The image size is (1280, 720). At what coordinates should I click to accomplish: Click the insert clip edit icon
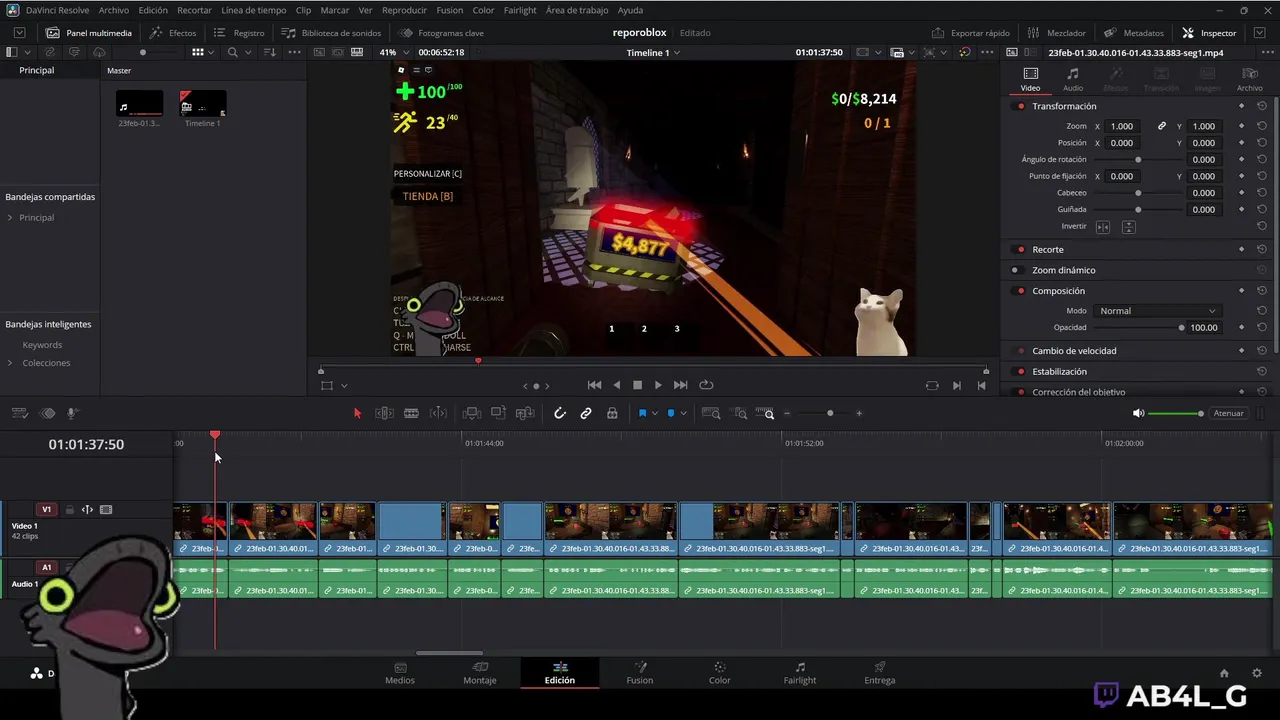472,413
